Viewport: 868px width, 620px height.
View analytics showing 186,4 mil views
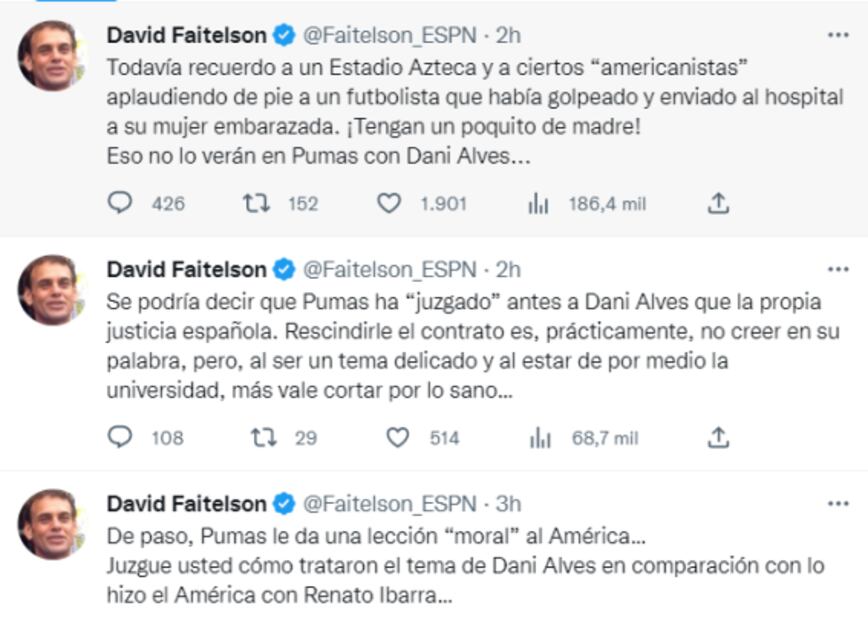(x=540, y=204)
